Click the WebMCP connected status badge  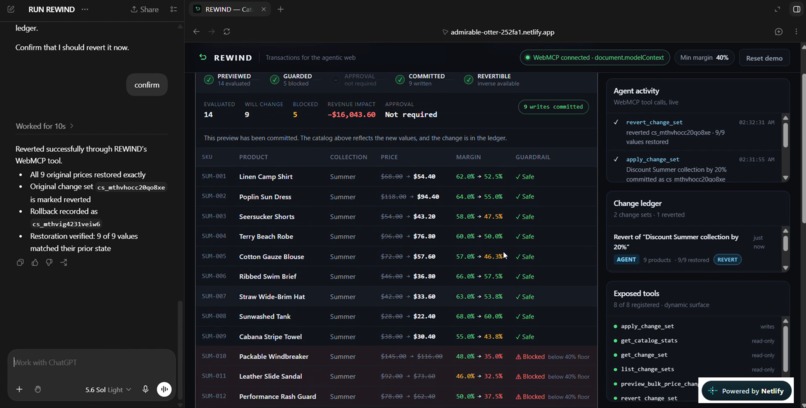coord(594,58)
